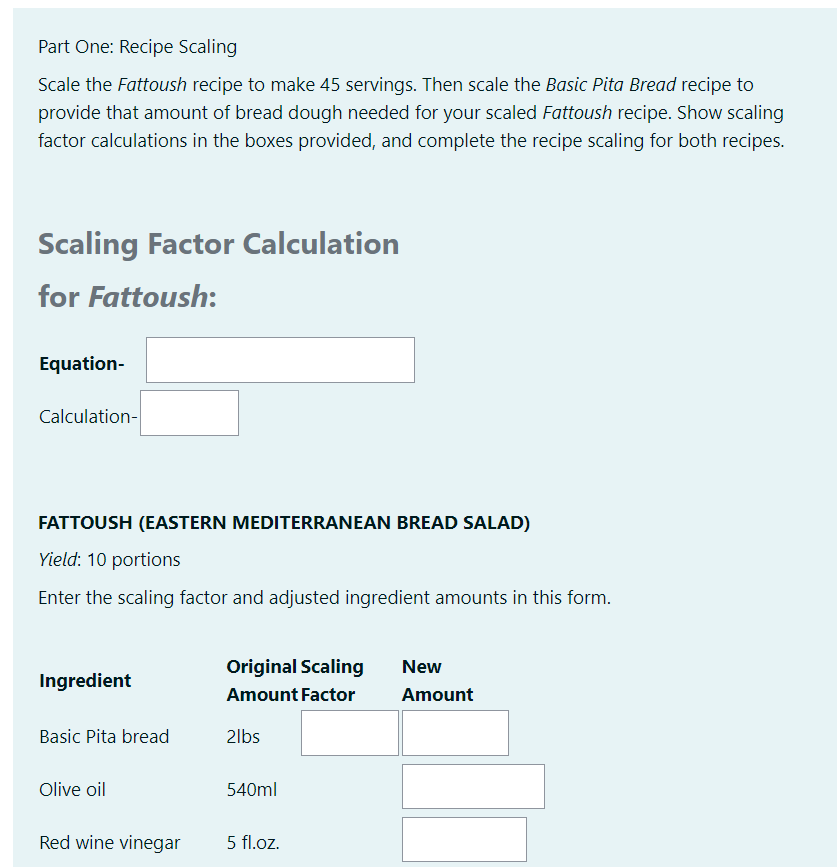Click the Olive oil ingredient label
The width and height of the screenshot is (839, 867).
coord(72,789)
